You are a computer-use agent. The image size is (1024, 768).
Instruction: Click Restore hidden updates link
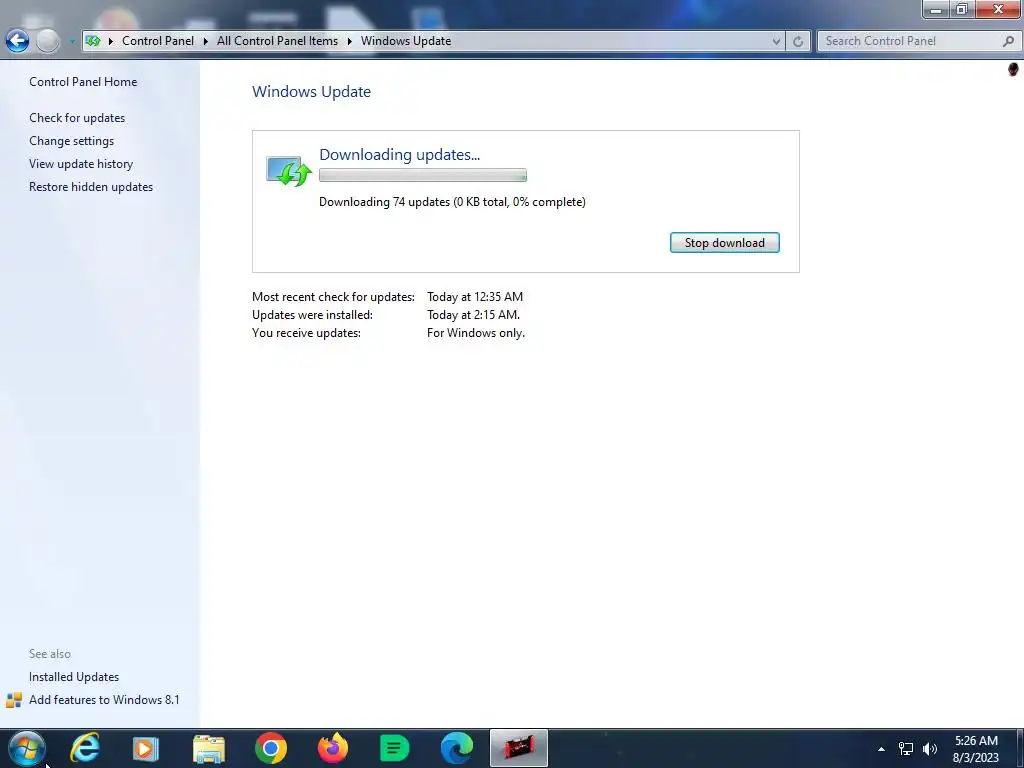pos(91,187)
